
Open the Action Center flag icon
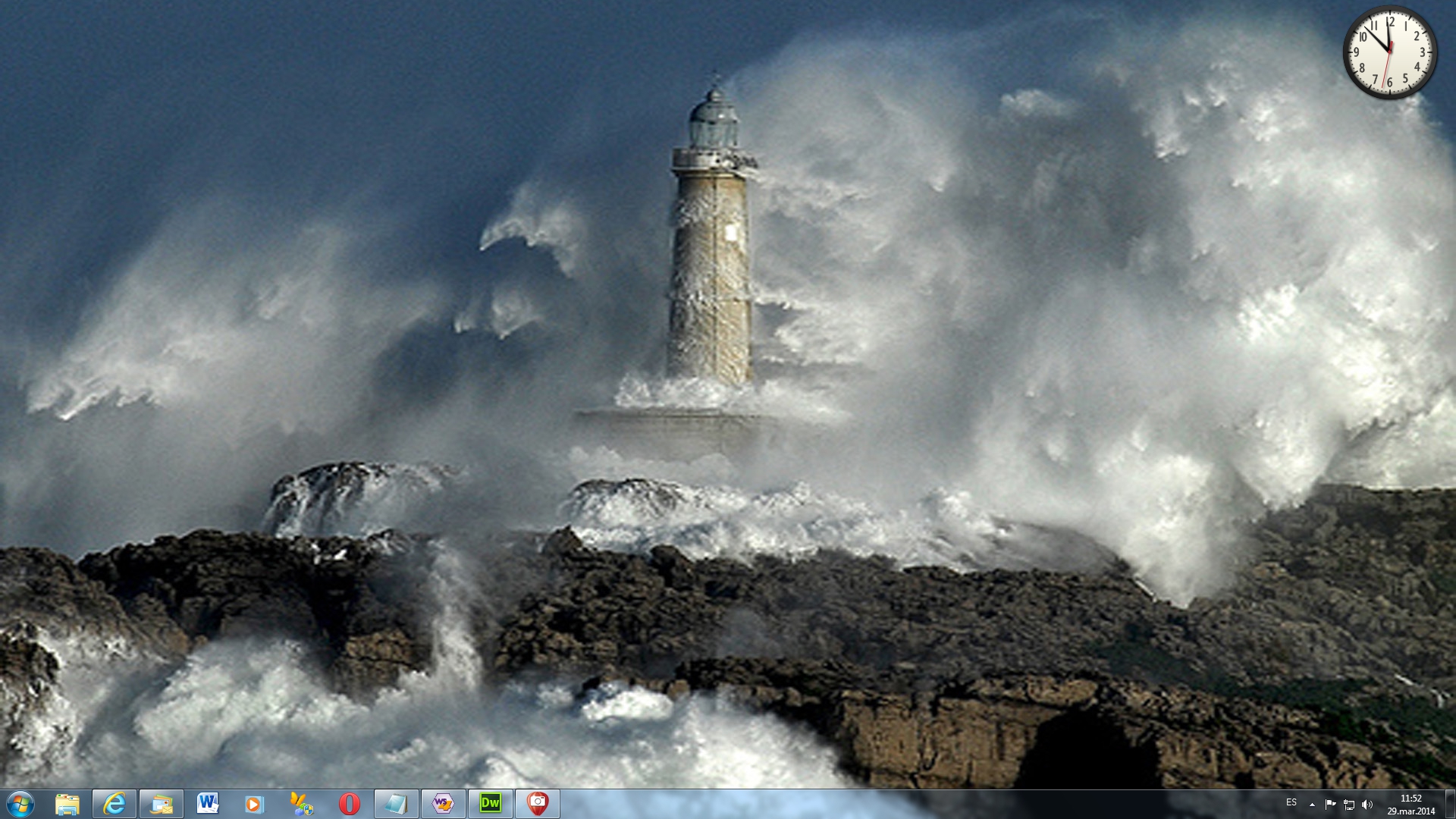point(1330,805)
